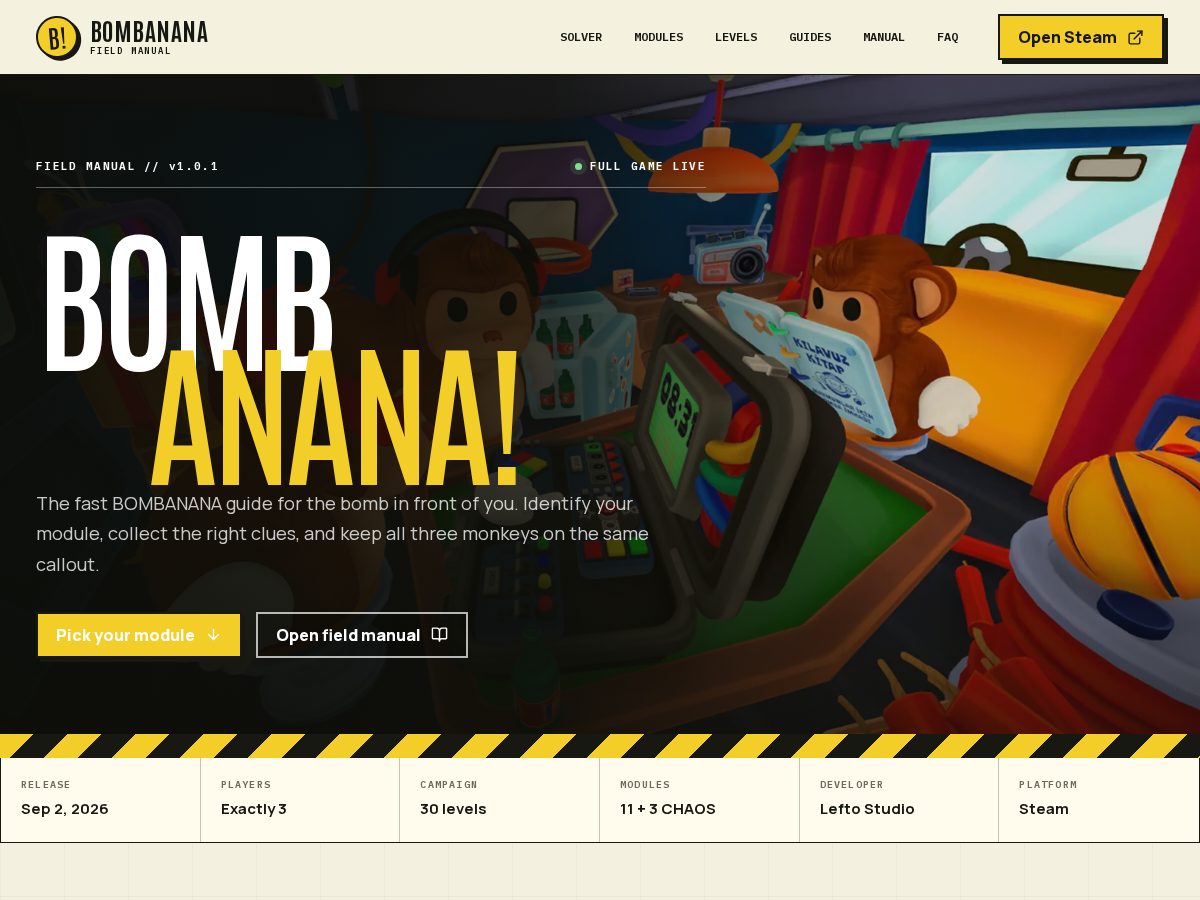Click the BOMBANANA Field Manual header title
This screenshot has height=900, width=1200.
(149, 38)
